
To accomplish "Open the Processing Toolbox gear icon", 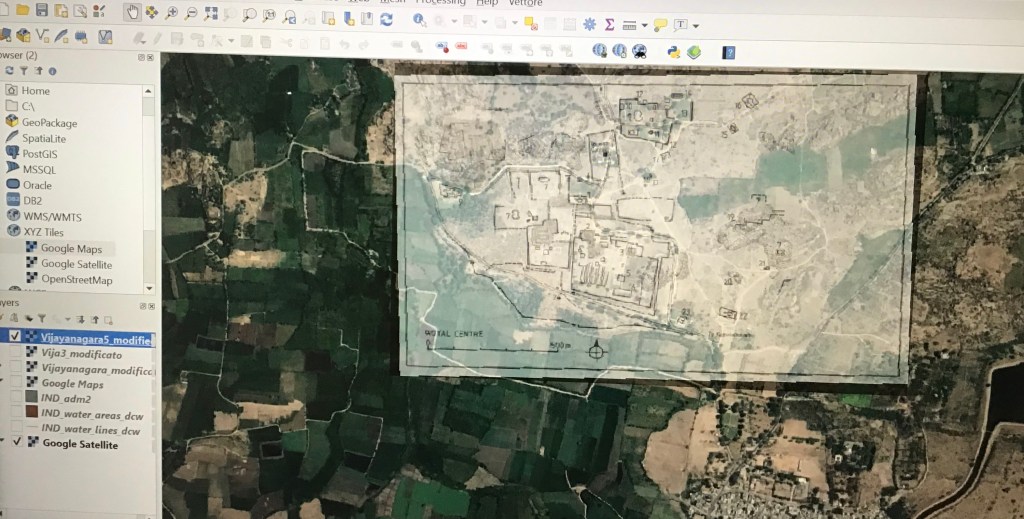I will tap(589, 24).
